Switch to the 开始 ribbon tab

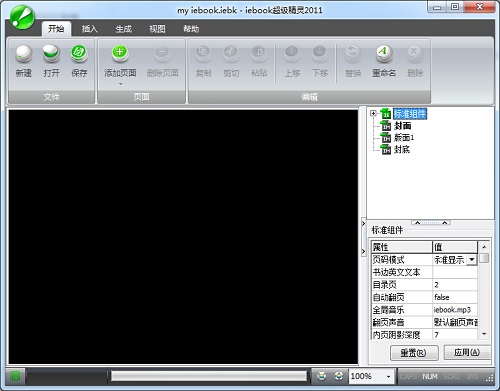tap(56, 29)
